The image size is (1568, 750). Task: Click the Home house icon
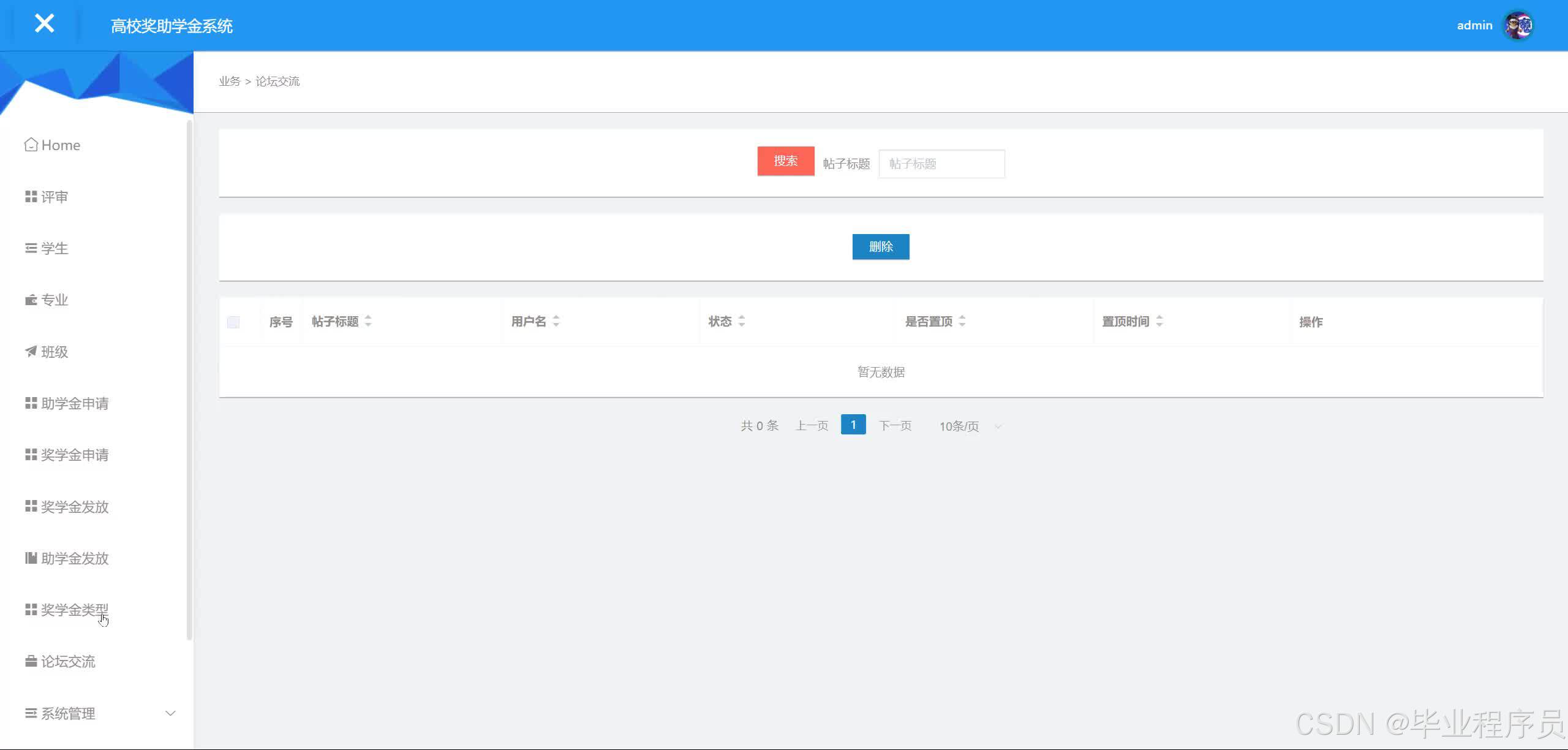31,145
